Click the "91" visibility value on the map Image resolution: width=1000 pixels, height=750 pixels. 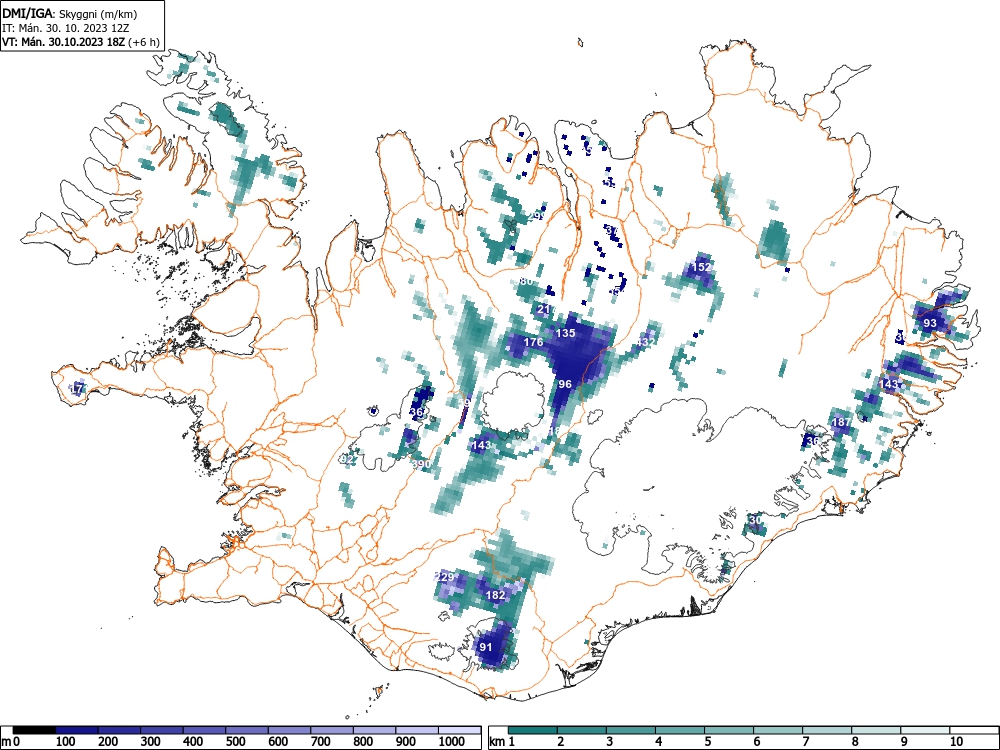tap(486, 647)
